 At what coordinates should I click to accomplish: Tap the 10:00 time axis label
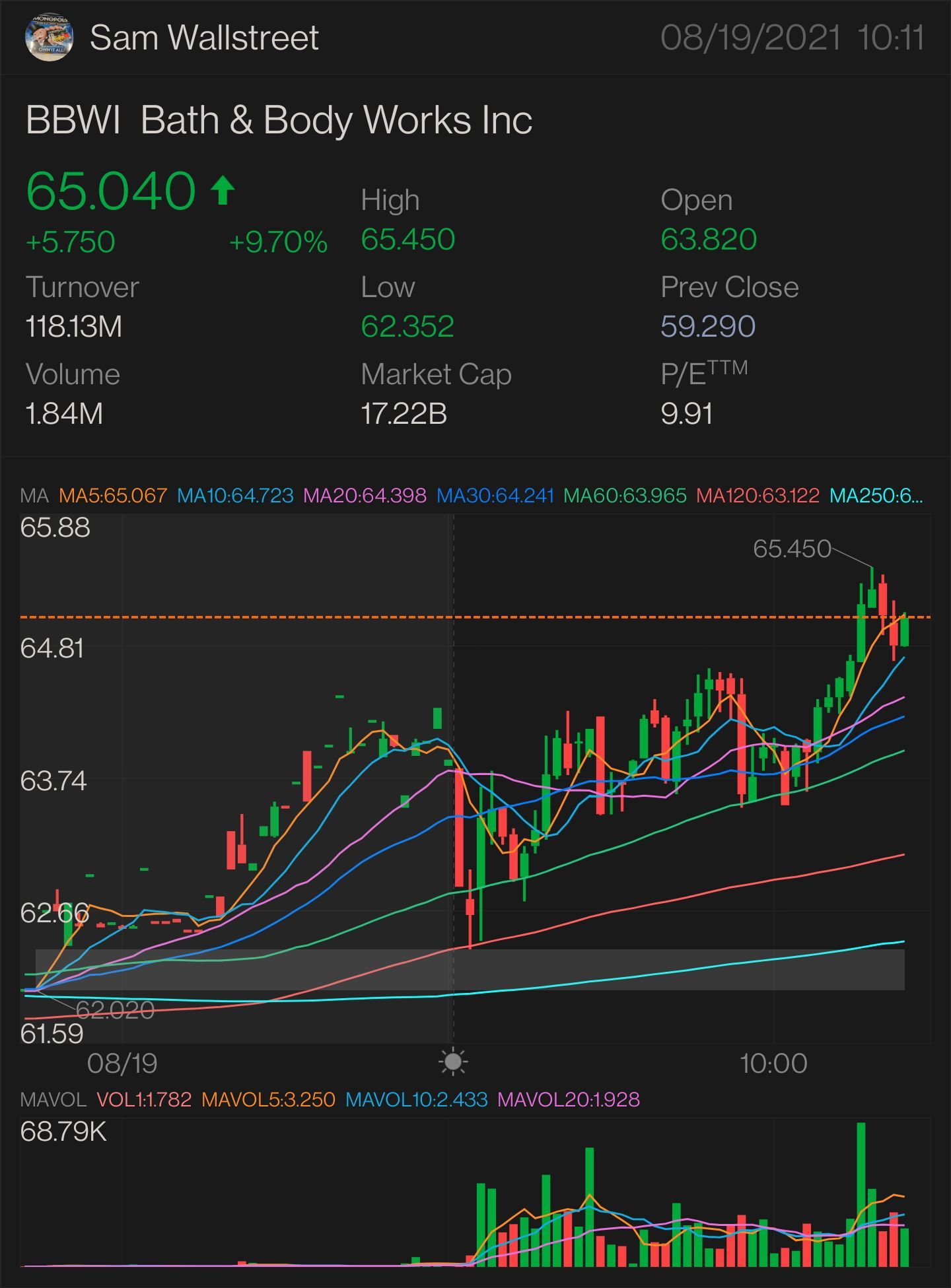pos(773,1064)
